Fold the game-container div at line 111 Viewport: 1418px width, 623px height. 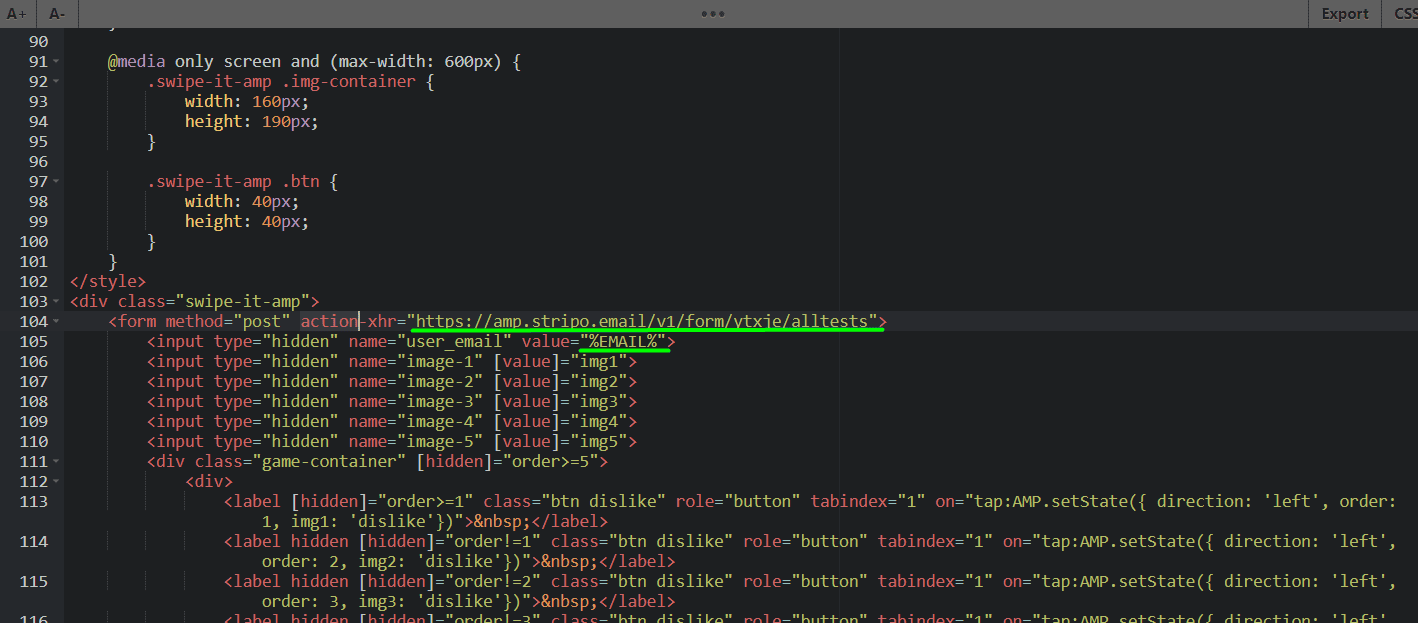tap(56, 462)
